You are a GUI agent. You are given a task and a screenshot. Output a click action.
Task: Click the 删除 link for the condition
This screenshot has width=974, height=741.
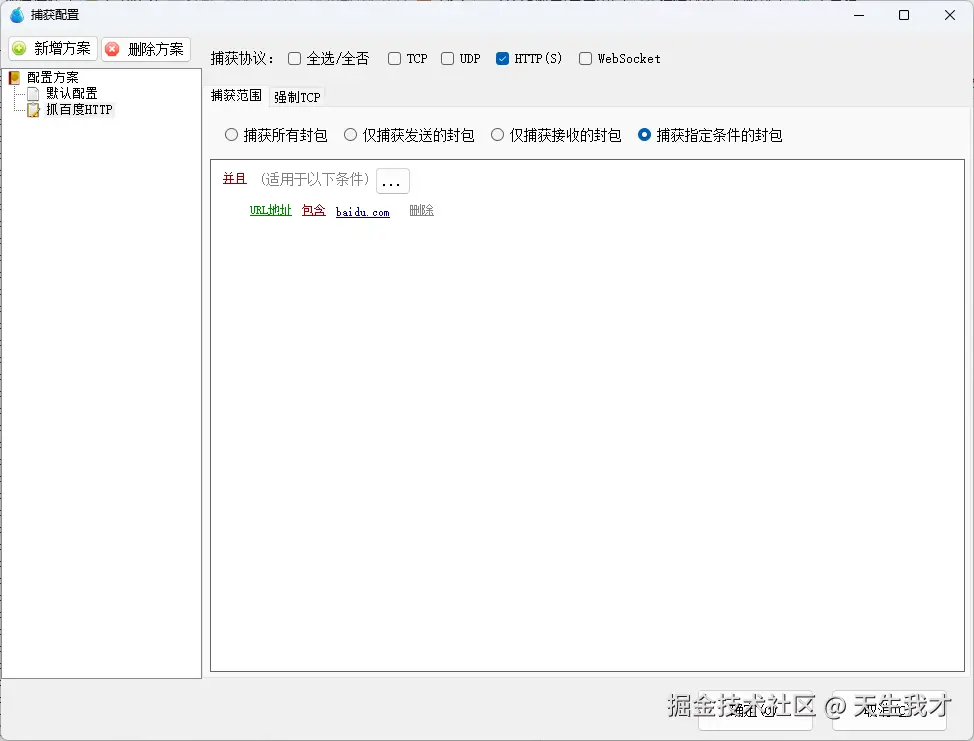[422, 211]
